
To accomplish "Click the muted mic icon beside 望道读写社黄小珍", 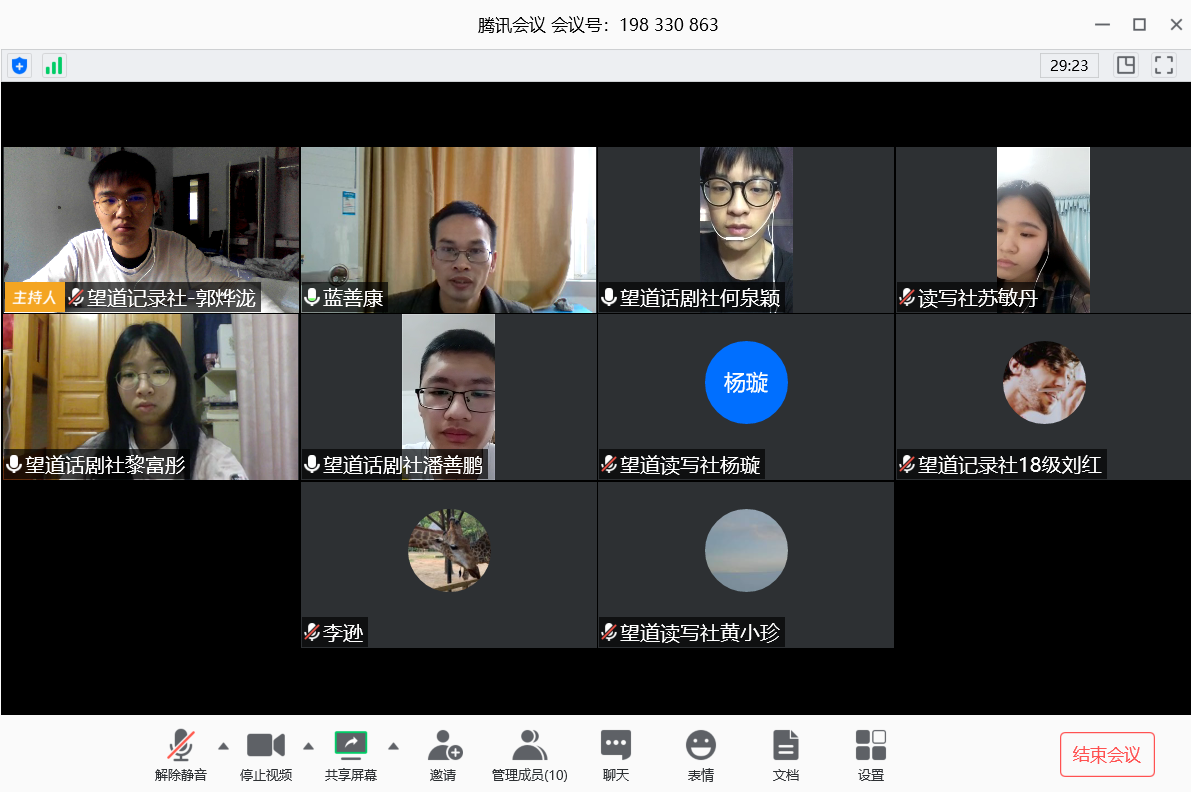I will click(608, 632).
